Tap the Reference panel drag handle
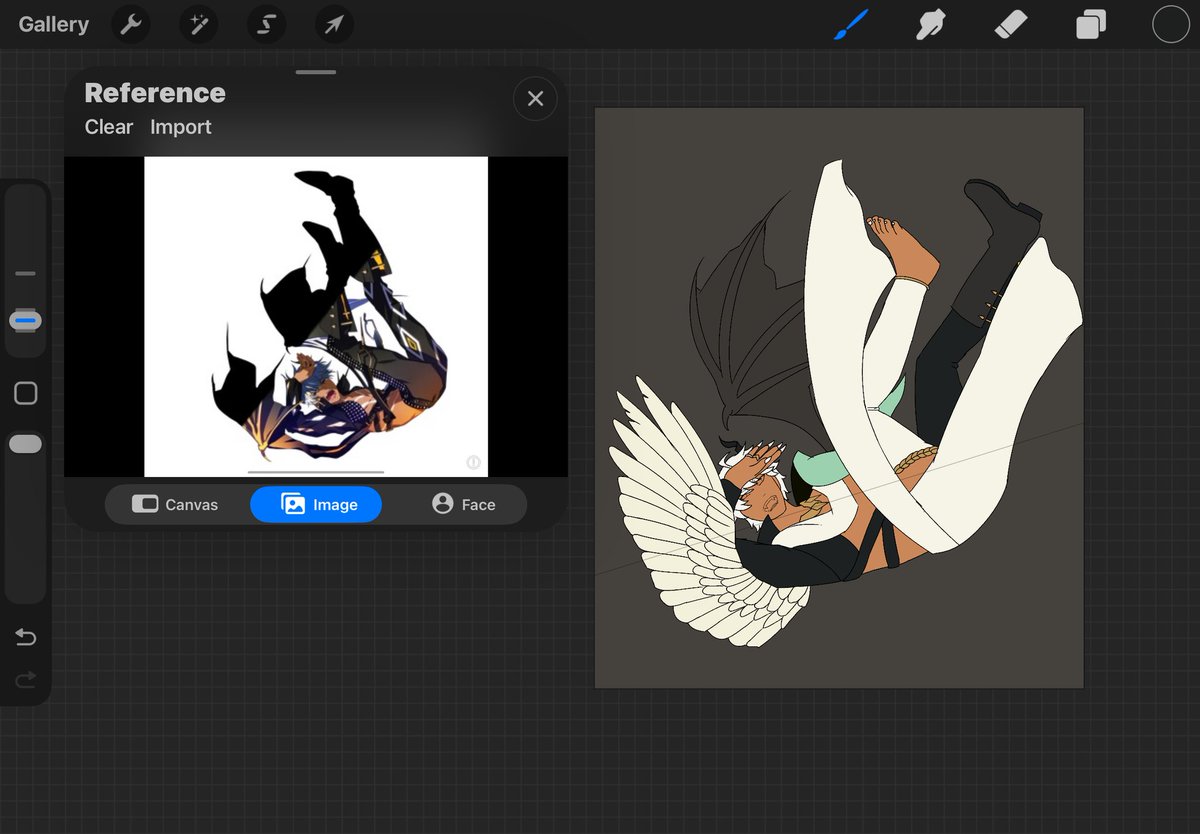This screenshot has height=834, width=1200. point(316,72)
